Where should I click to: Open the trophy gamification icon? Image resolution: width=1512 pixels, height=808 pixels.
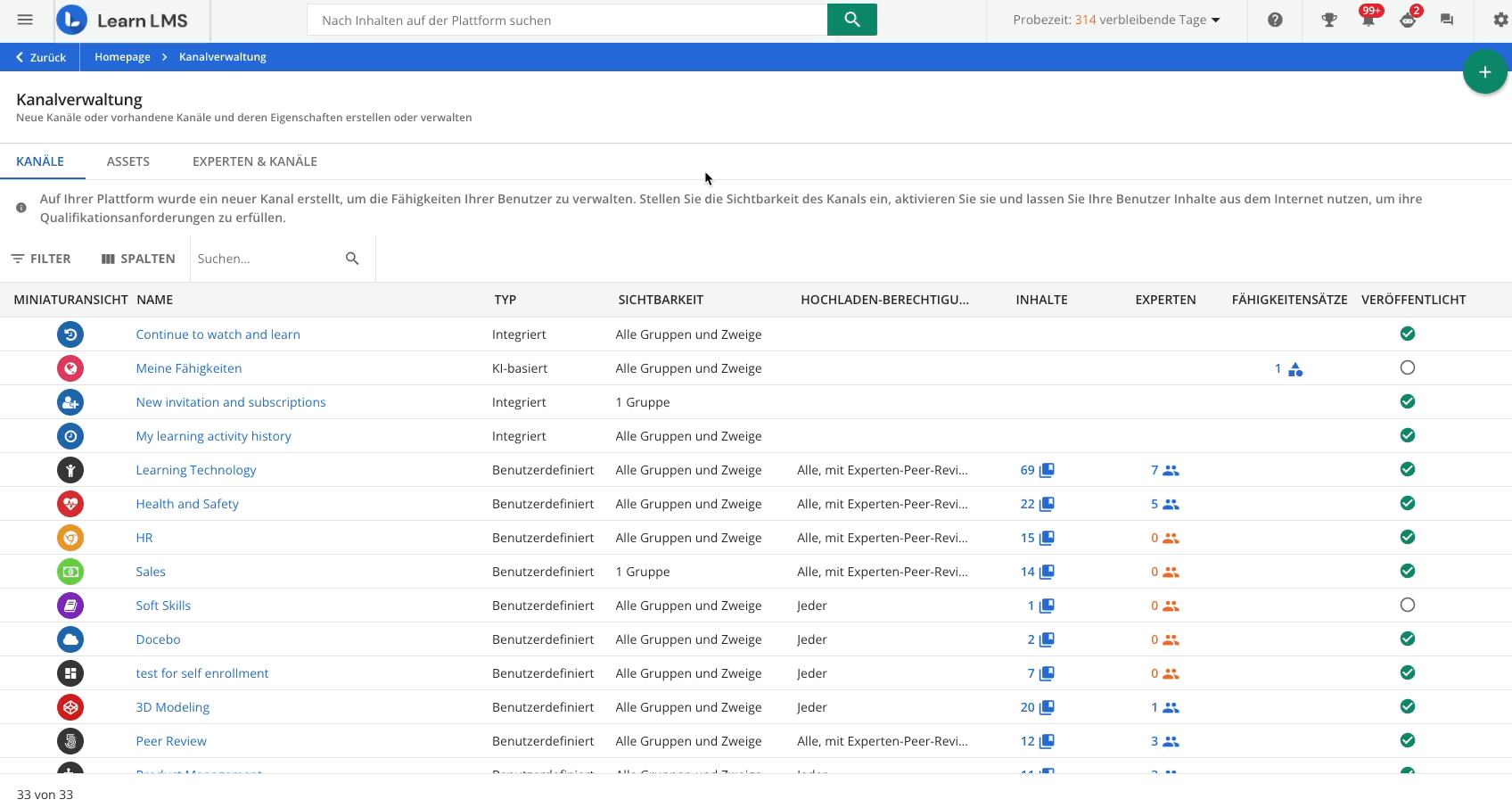[x=1328, y=20]
